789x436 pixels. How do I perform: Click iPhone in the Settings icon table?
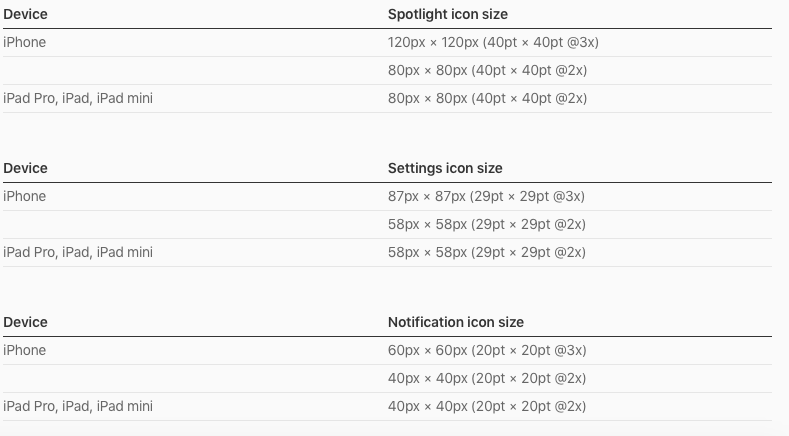tap(25, 196)
